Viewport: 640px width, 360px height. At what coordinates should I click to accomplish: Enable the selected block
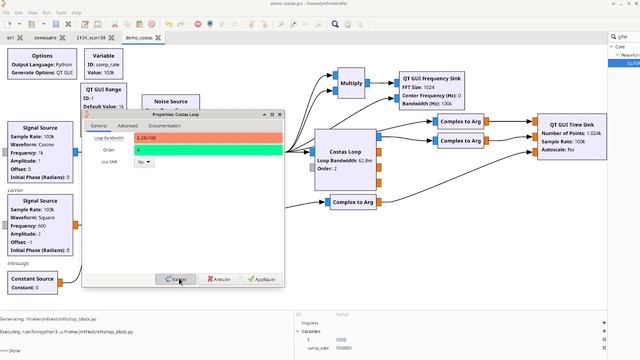point(281,24)
